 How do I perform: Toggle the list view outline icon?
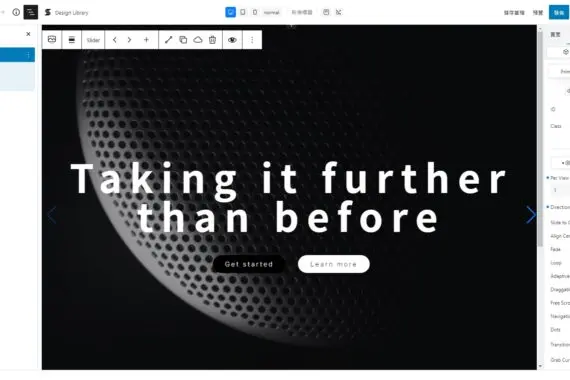(31, 12)
